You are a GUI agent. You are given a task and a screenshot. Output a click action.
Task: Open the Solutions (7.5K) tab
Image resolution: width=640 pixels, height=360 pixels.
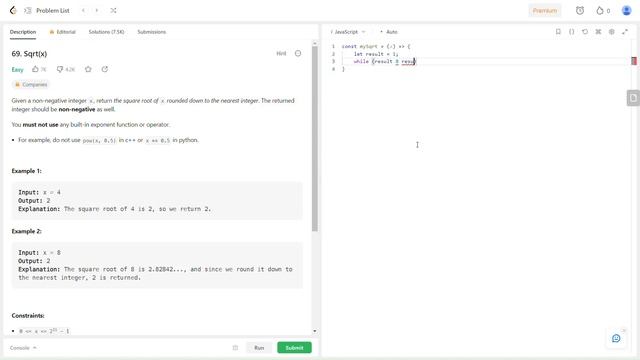(106, 32)
